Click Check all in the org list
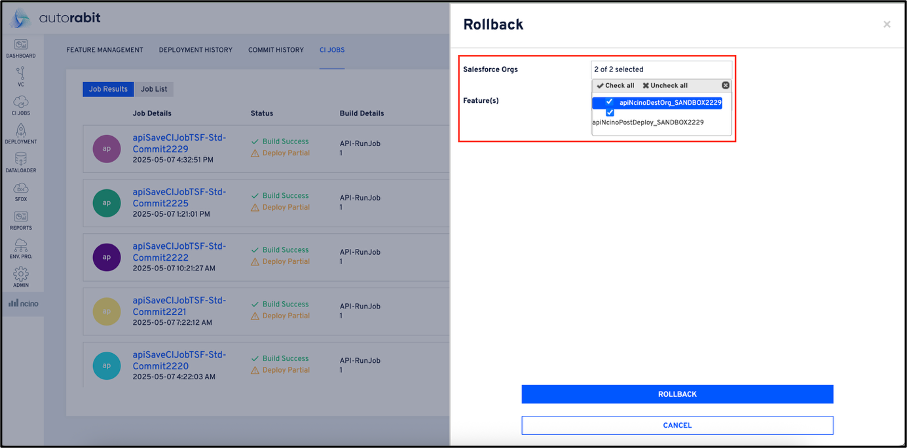908x448 pixels. point(615,86)
